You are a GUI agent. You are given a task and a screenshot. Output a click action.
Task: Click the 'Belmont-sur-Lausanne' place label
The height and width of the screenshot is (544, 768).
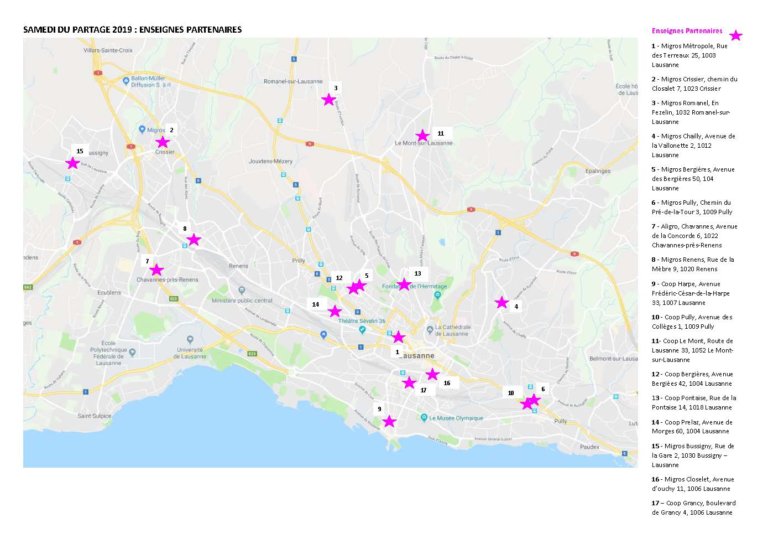click(x=613, y=359)
